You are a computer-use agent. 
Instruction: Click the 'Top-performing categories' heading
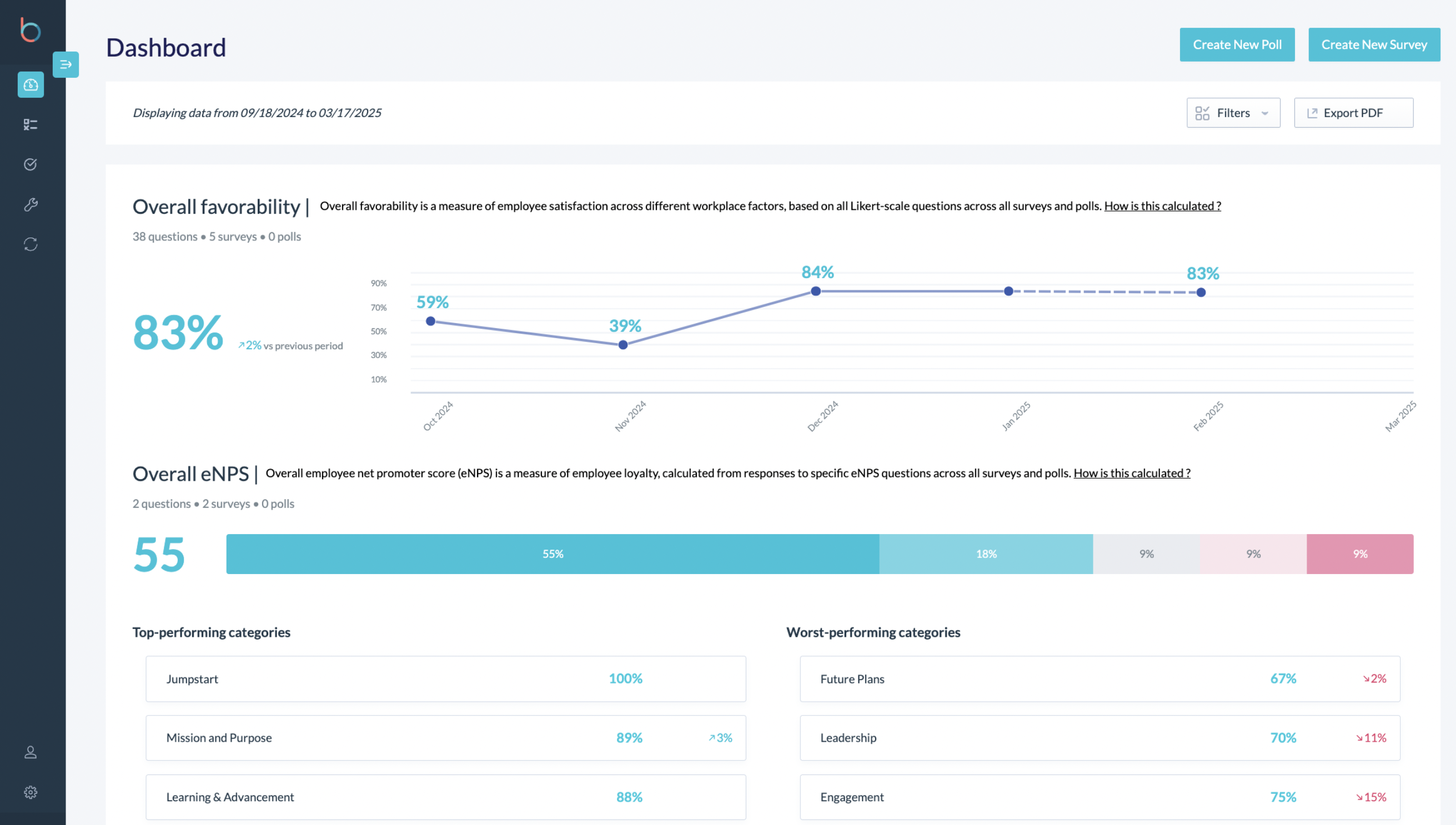click(212, 632)
